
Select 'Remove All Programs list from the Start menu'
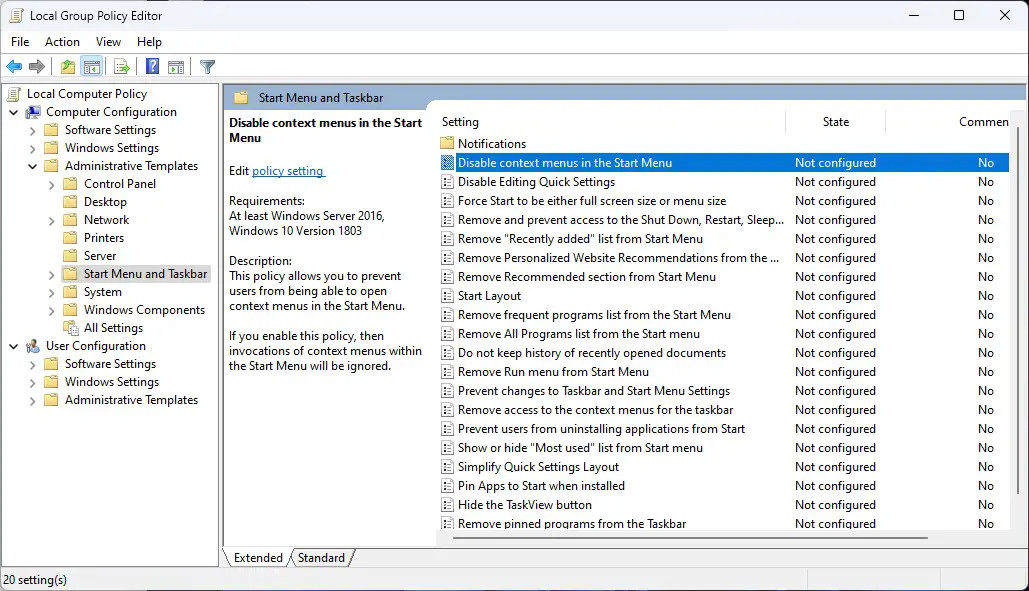[724, 334]
